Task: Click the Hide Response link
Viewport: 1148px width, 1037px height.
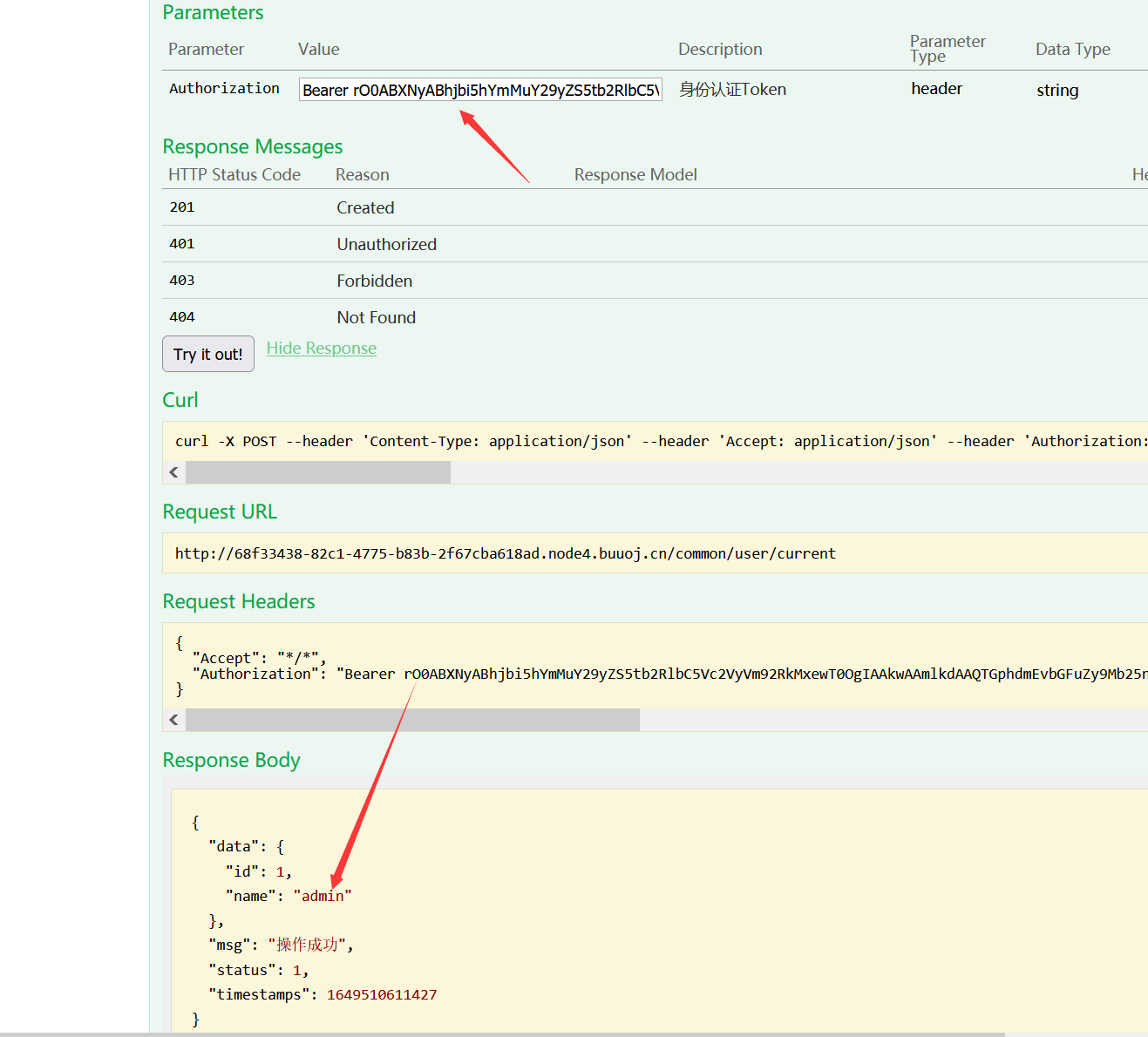Action: point(321,349)
